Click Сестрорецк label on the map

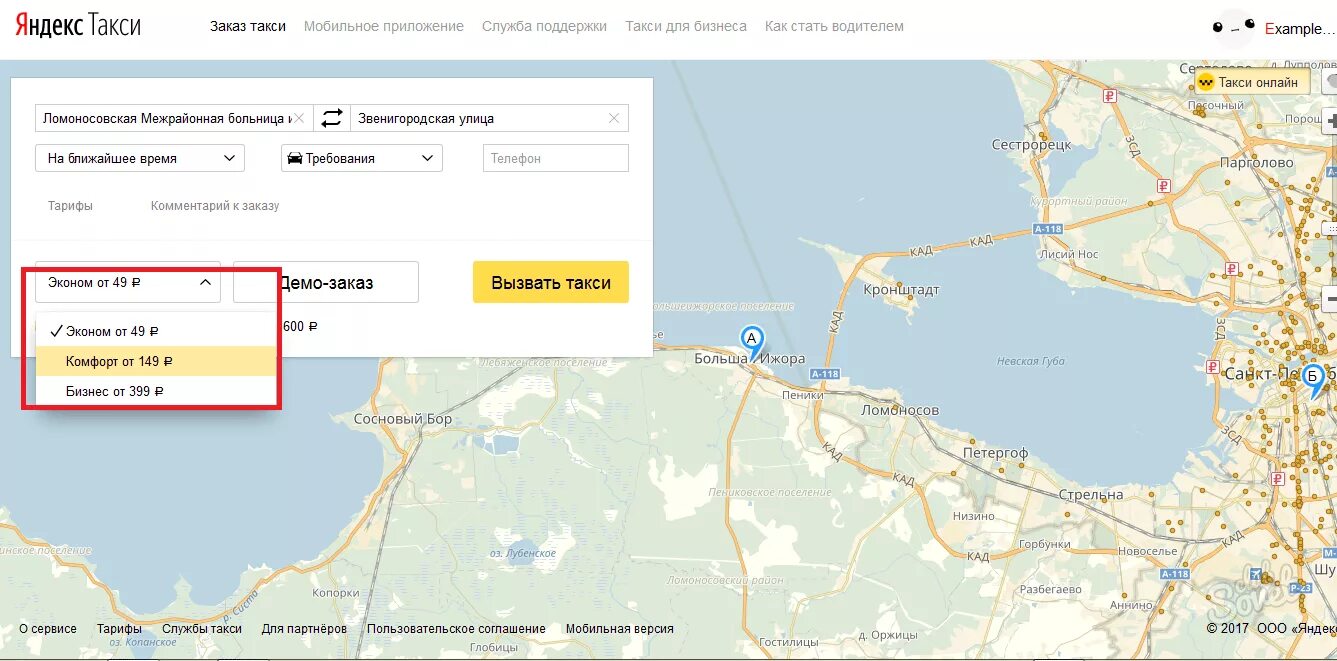pos(1031,145)
